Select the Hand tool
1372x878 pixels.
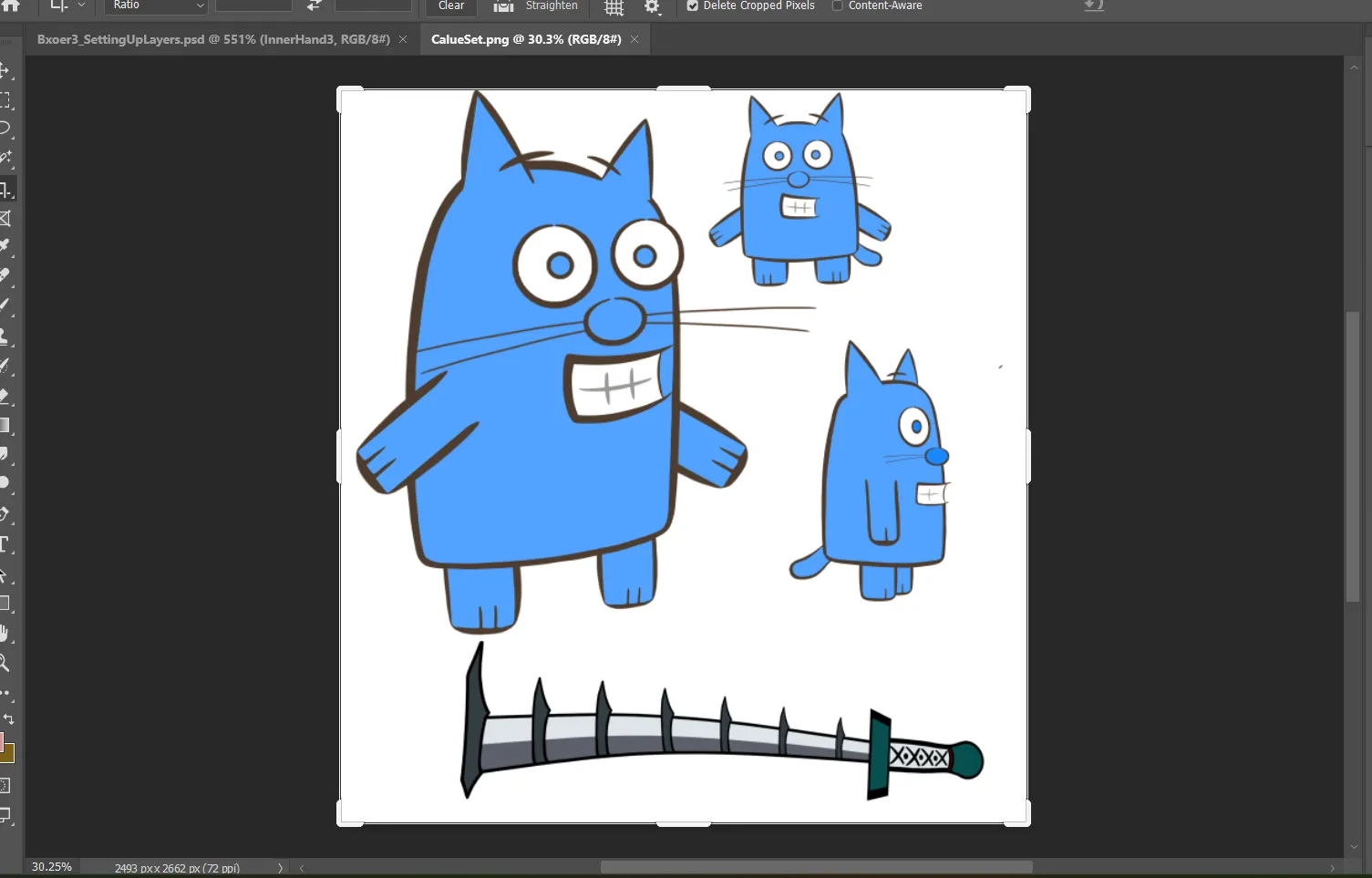point(5,633)
